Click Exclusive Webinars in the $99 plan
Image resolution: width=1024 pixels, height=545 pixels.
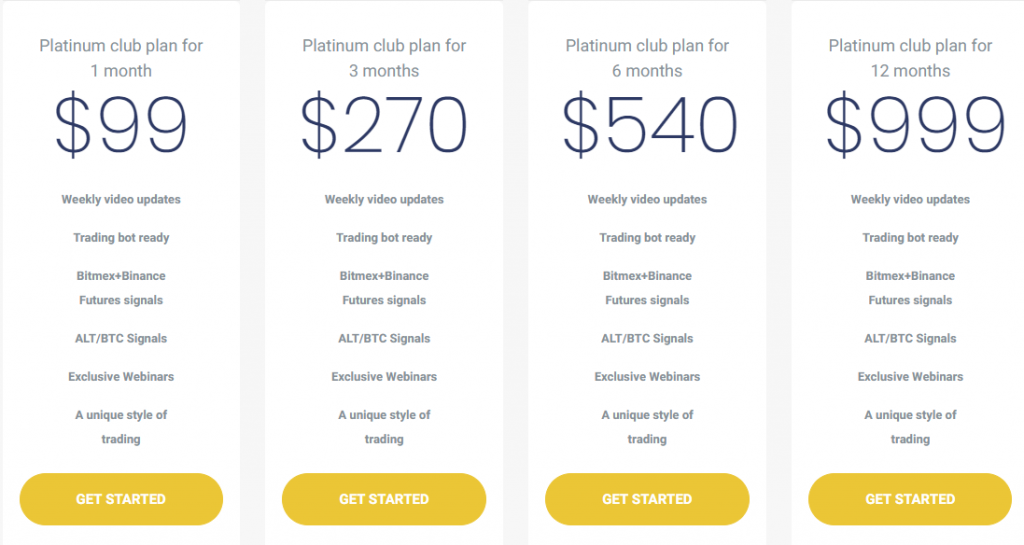[121, 377]
